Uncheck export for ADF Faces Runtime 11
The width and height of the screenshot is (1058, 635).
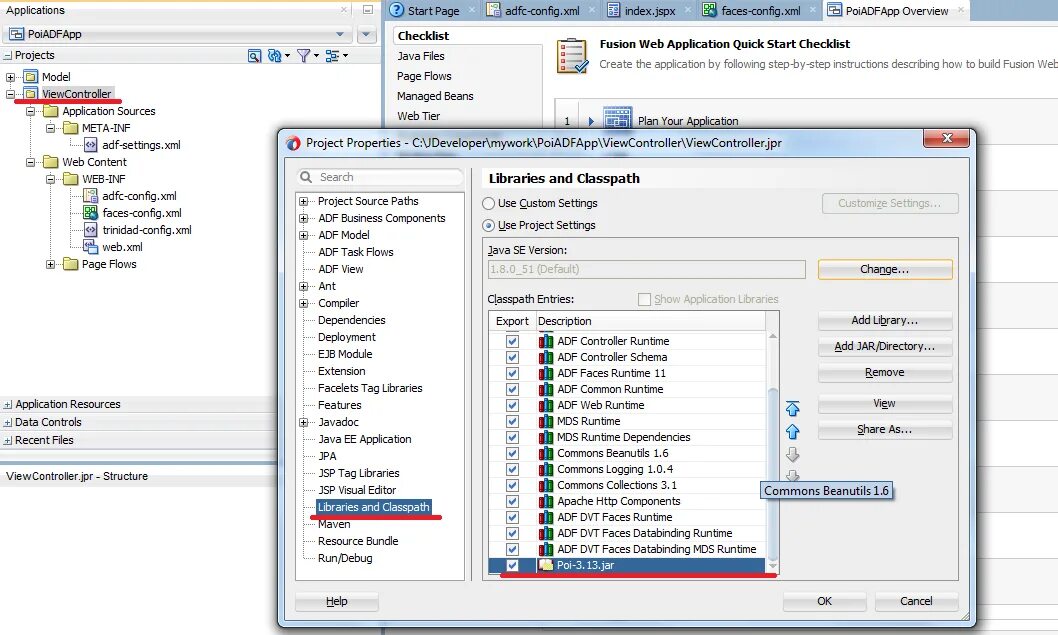click(513, 373)
